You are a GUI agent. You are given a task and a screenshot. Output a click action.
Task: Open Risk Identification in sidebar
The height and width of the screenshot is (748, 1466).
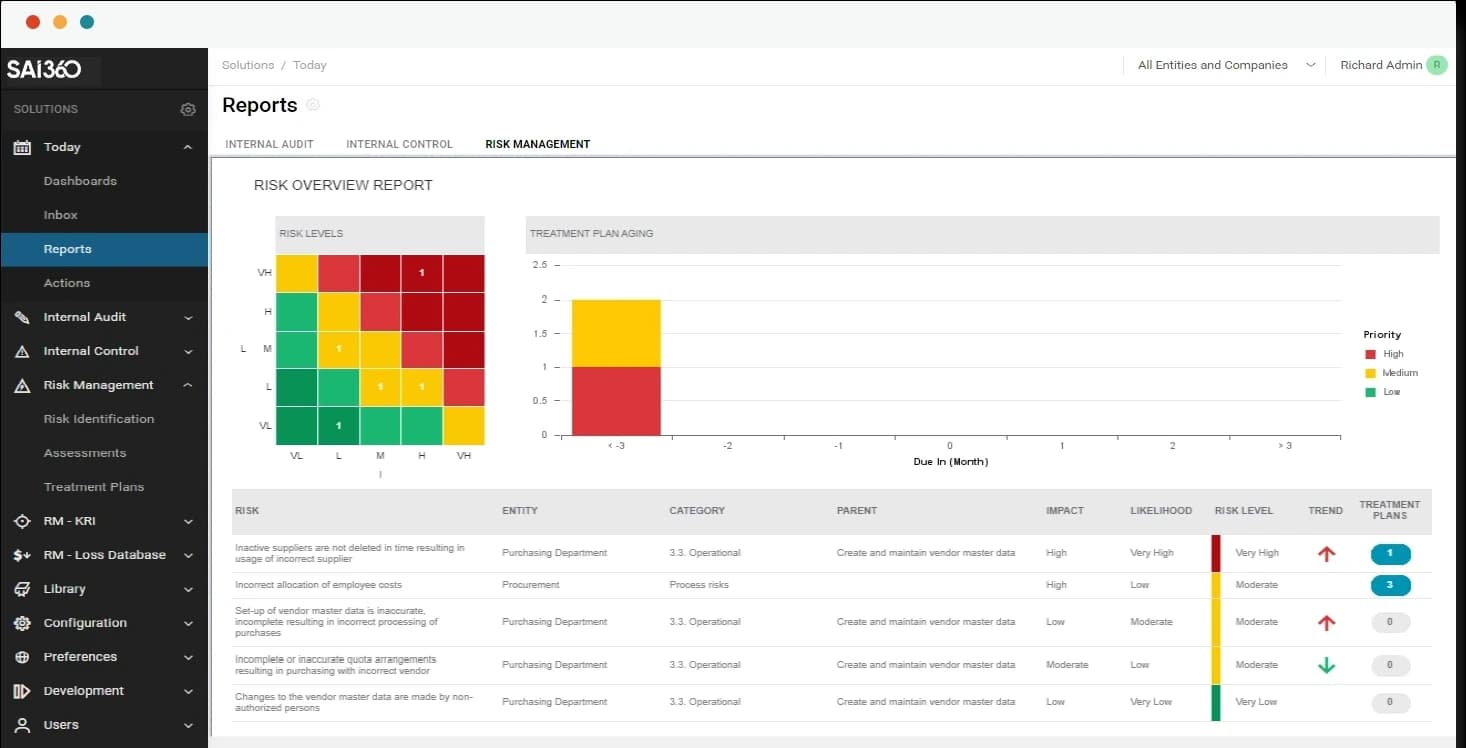tap(99, 419)
